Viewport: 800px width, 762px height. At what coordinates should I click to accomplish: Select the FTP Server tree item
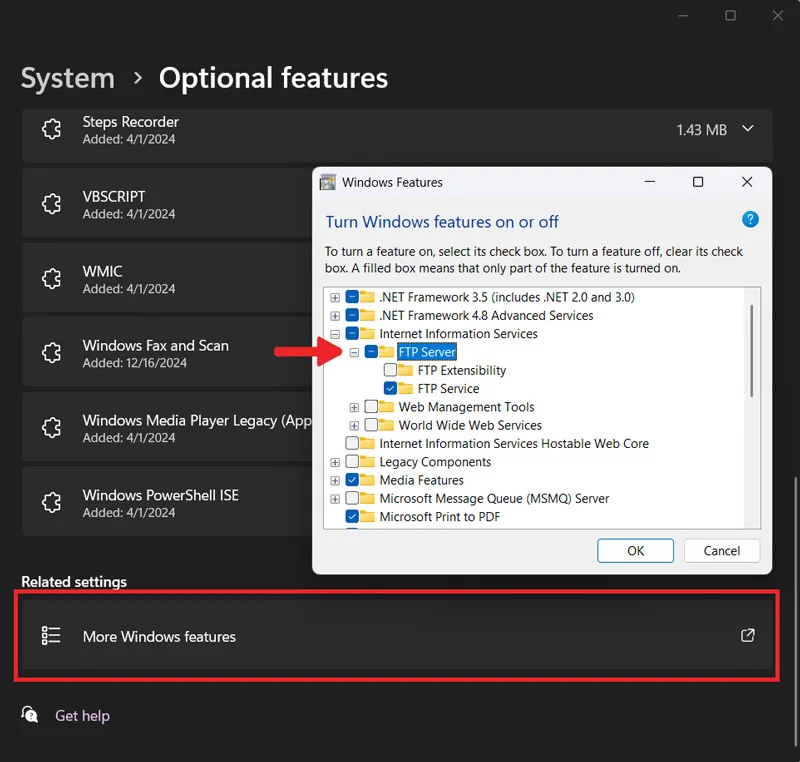pyautogui.click(x=427, y=352)
